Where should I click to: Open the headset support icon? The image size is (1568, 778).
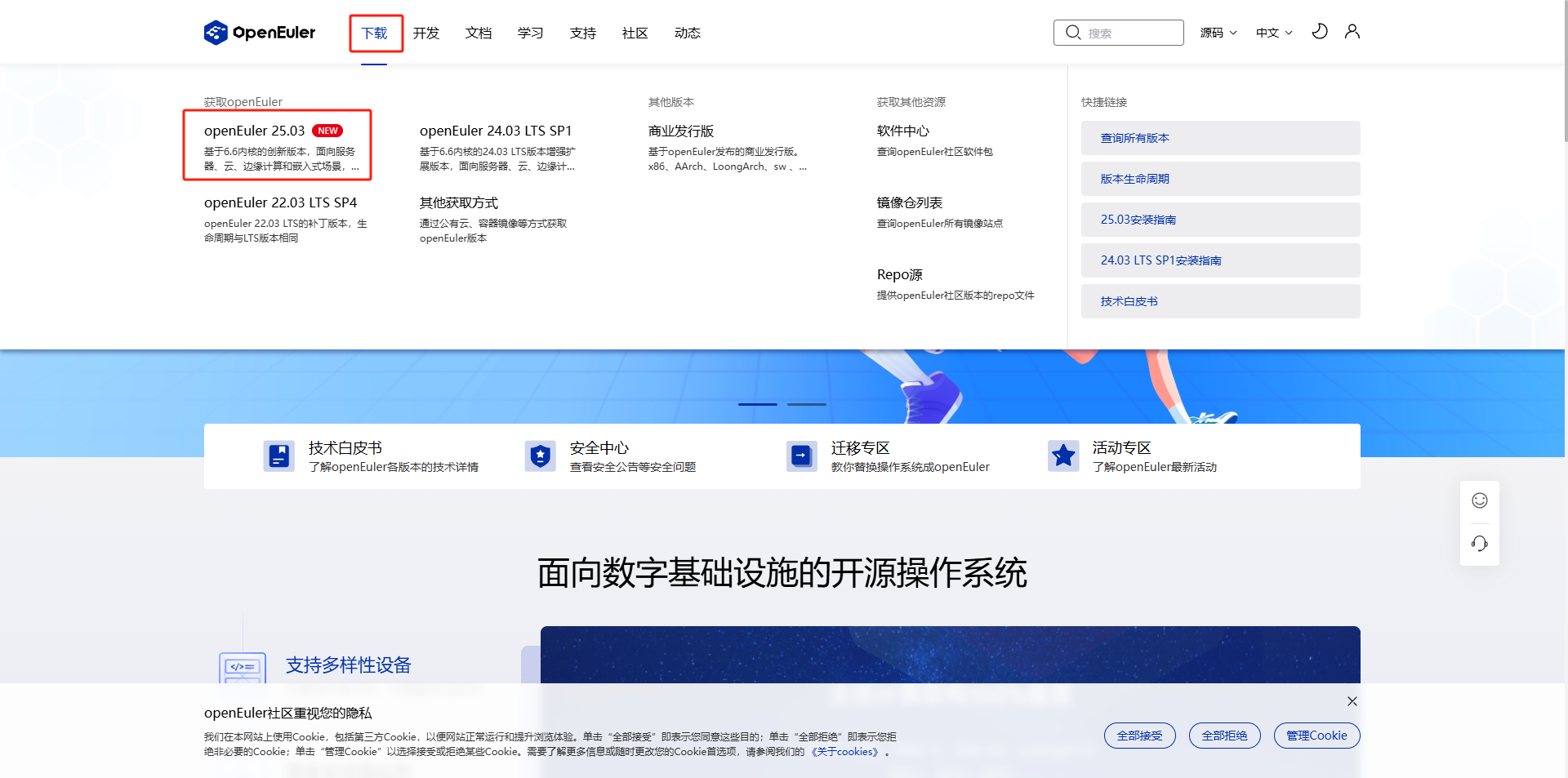(x=1480, y=544)
